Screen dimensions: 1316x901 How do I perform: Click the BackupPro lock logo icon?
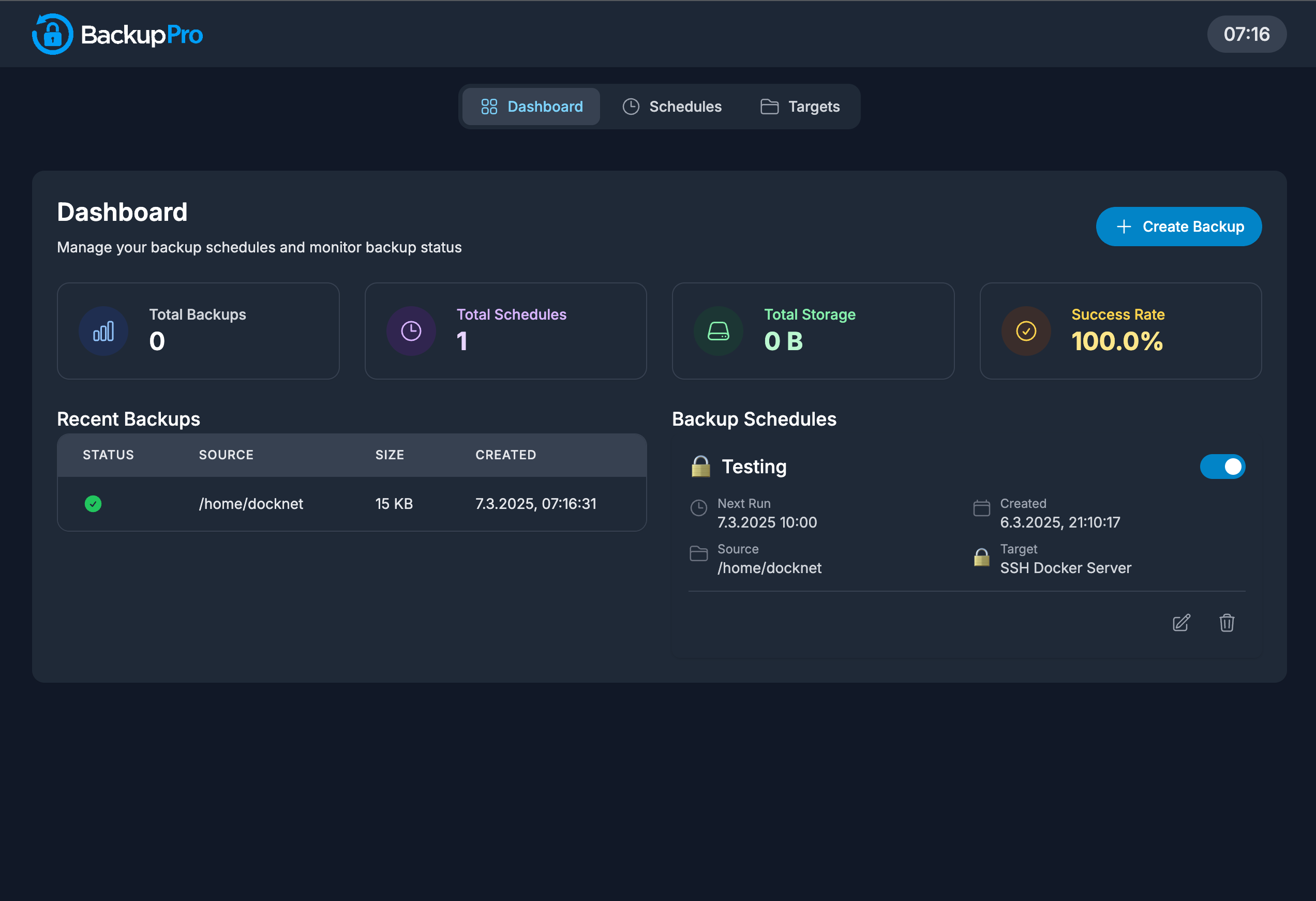tap(52, 35)
